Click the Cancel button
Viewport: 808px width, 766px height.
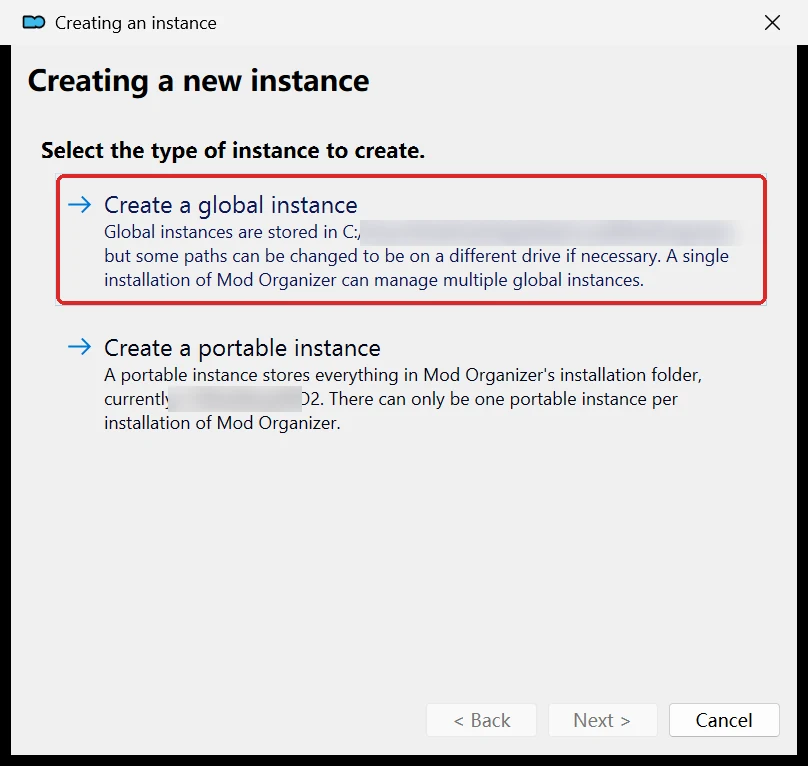[724, 720]
